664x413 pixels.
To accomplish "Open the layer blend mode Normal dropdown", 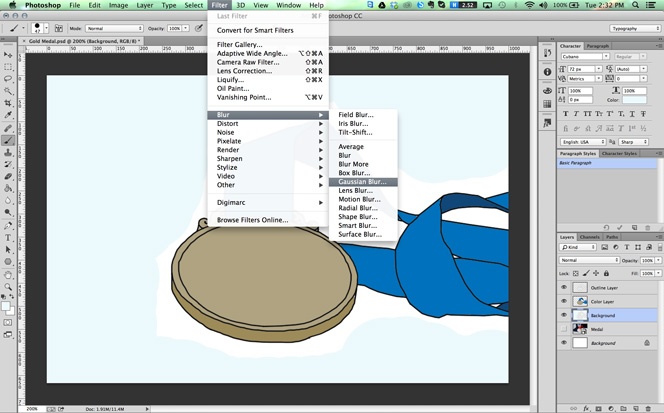I will tap(590, 260).
